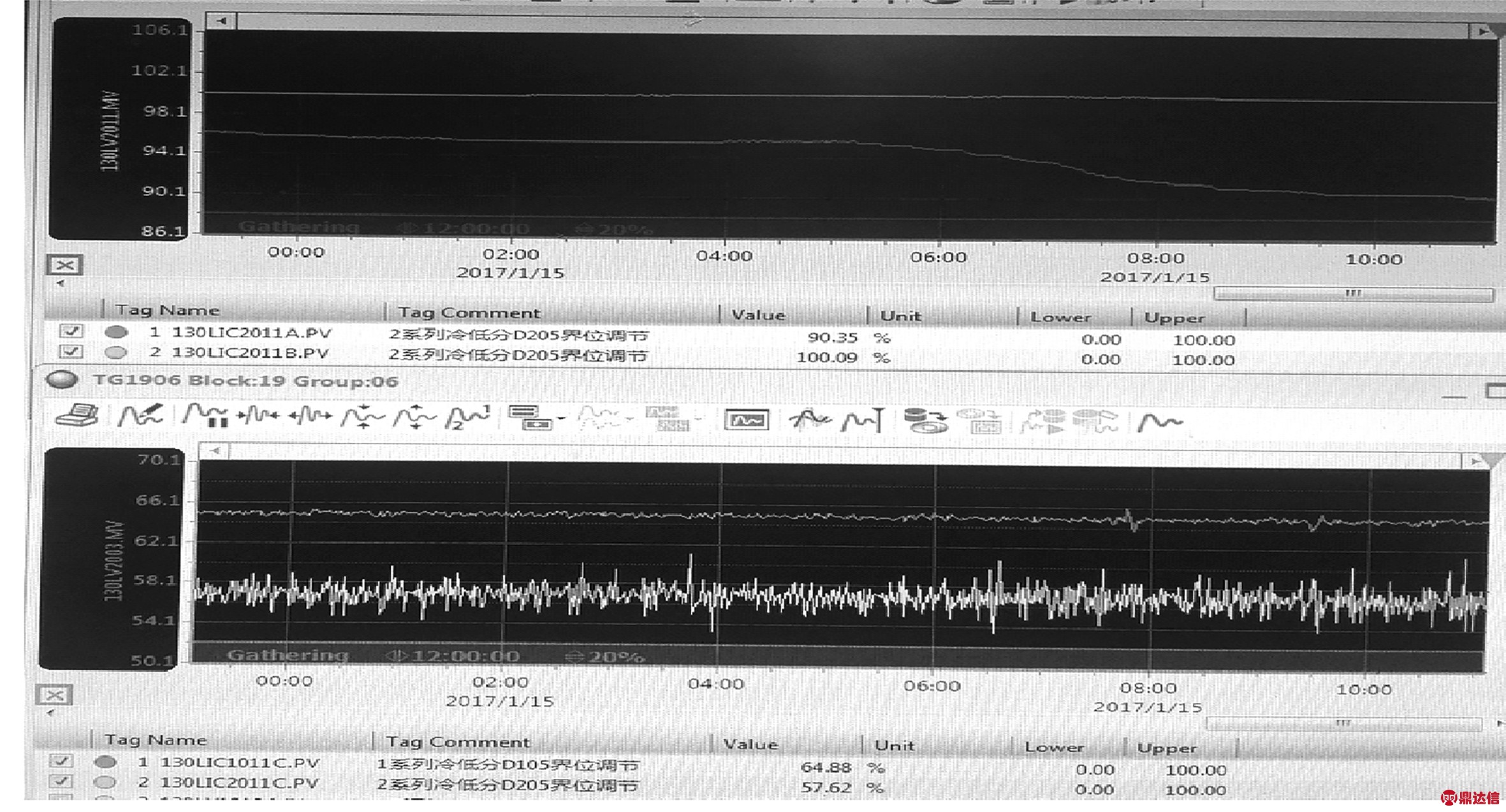The width and height of the screenshot is (1506, 812).
Task: Pause the trend display update
Action: coord(205,416)
